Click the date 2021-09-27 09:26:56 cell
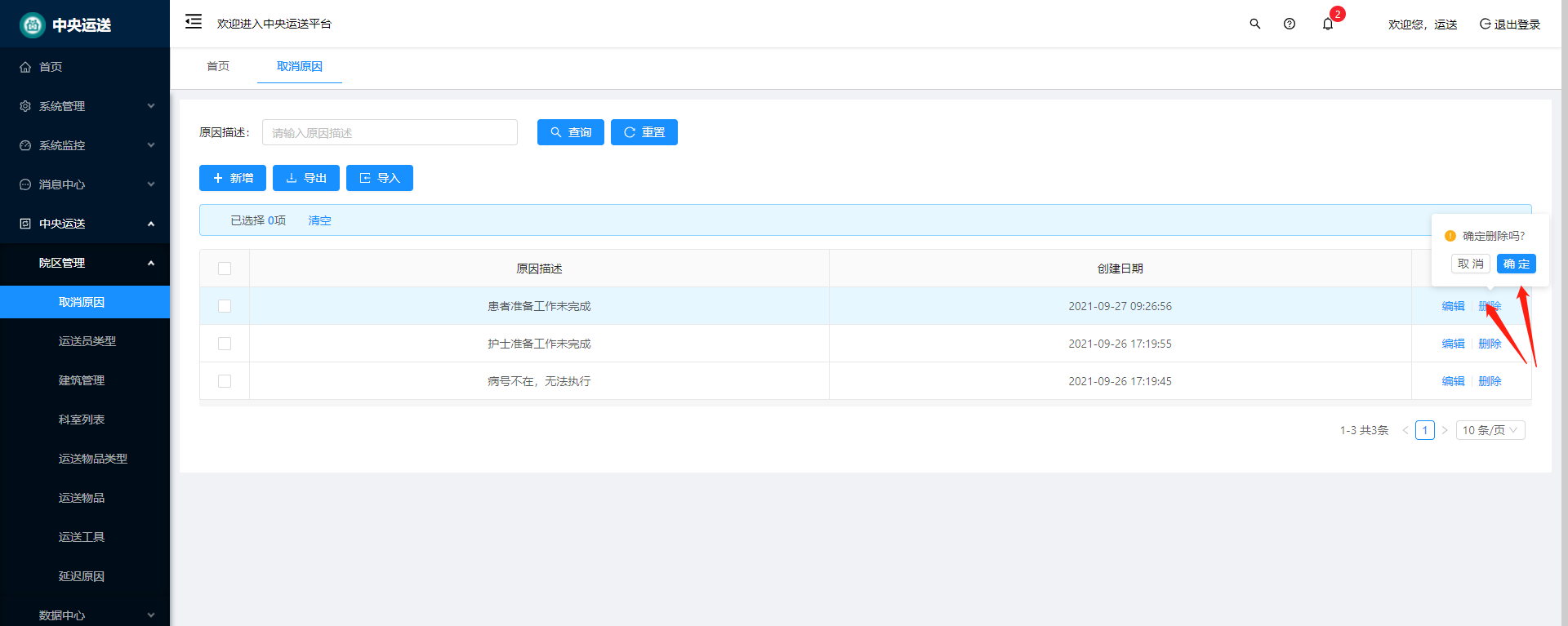Viewport: 1568px width, 626px height. point(1120,306)
